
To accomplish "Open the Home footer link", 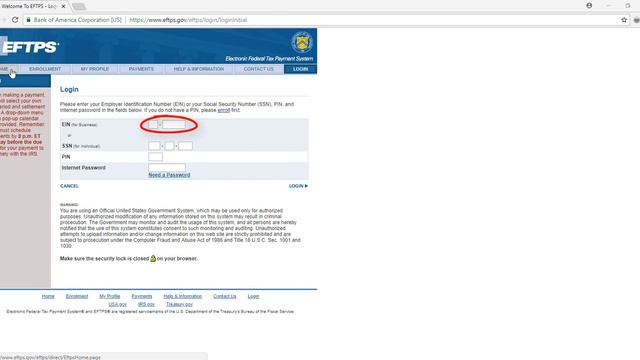I will pyautogui.click(x=48, y=296).
